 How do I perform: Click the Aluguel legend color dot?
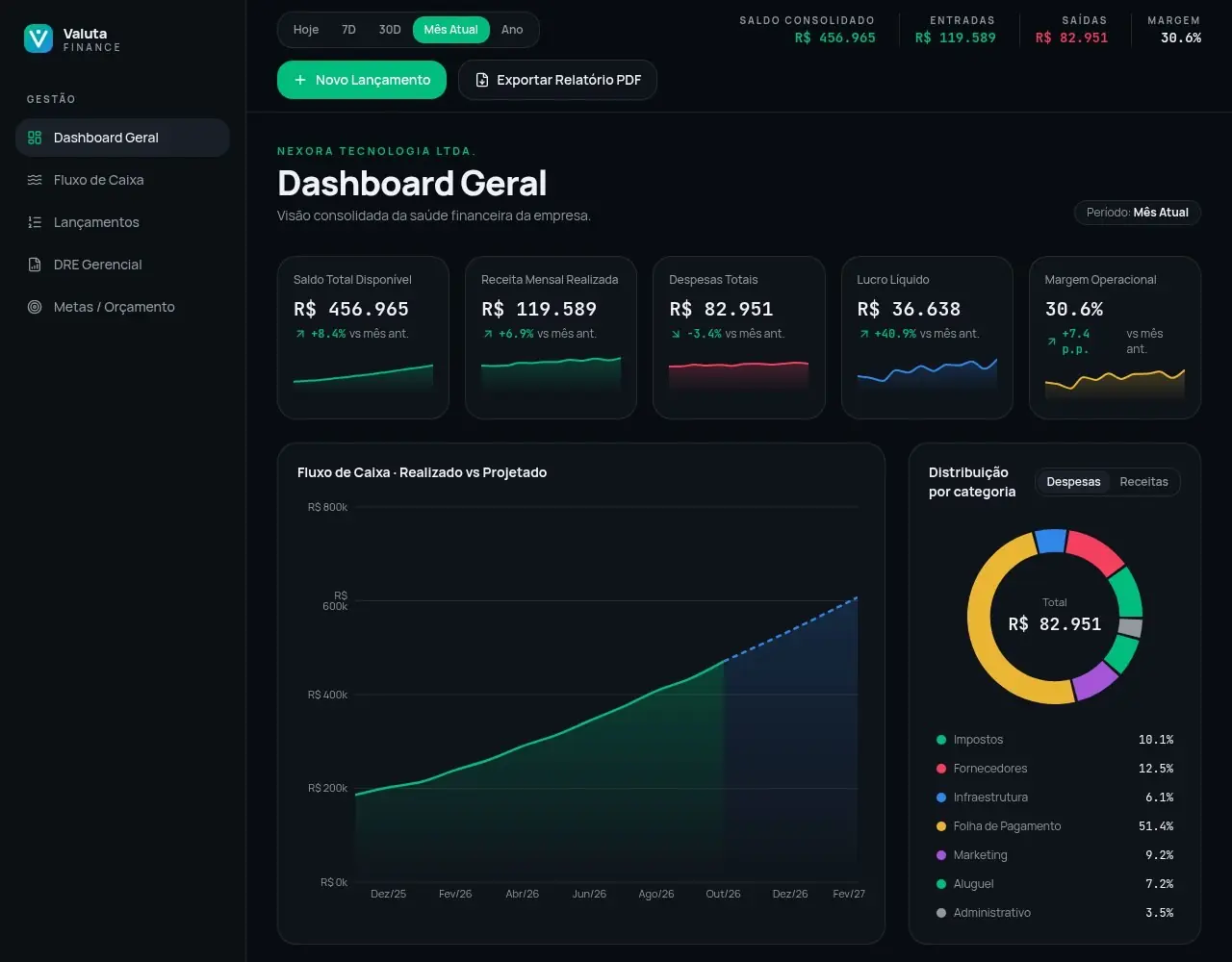click(941, 884)
